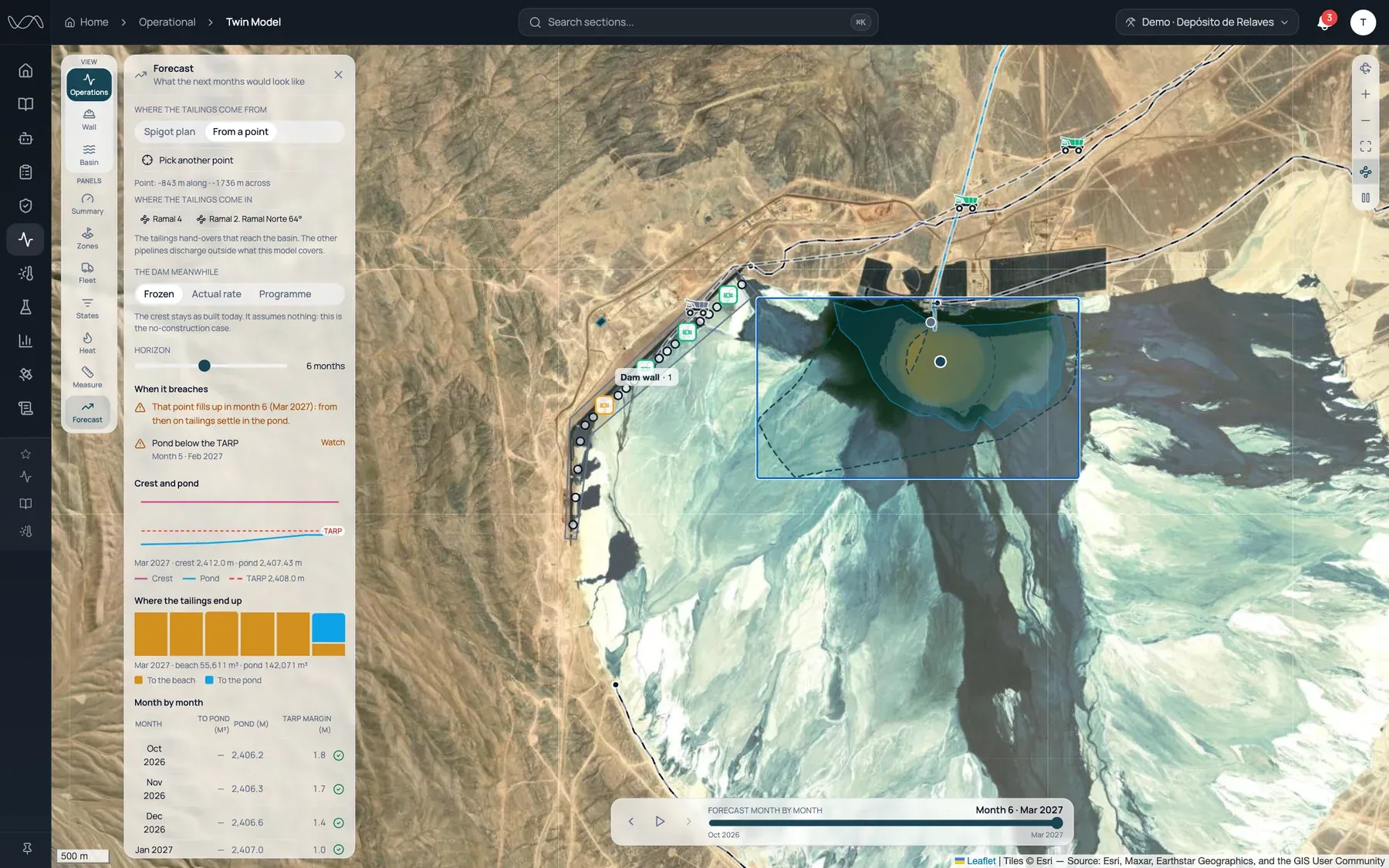Play the forecast animation
The image size is (1389, 868).
coord(660,822)
